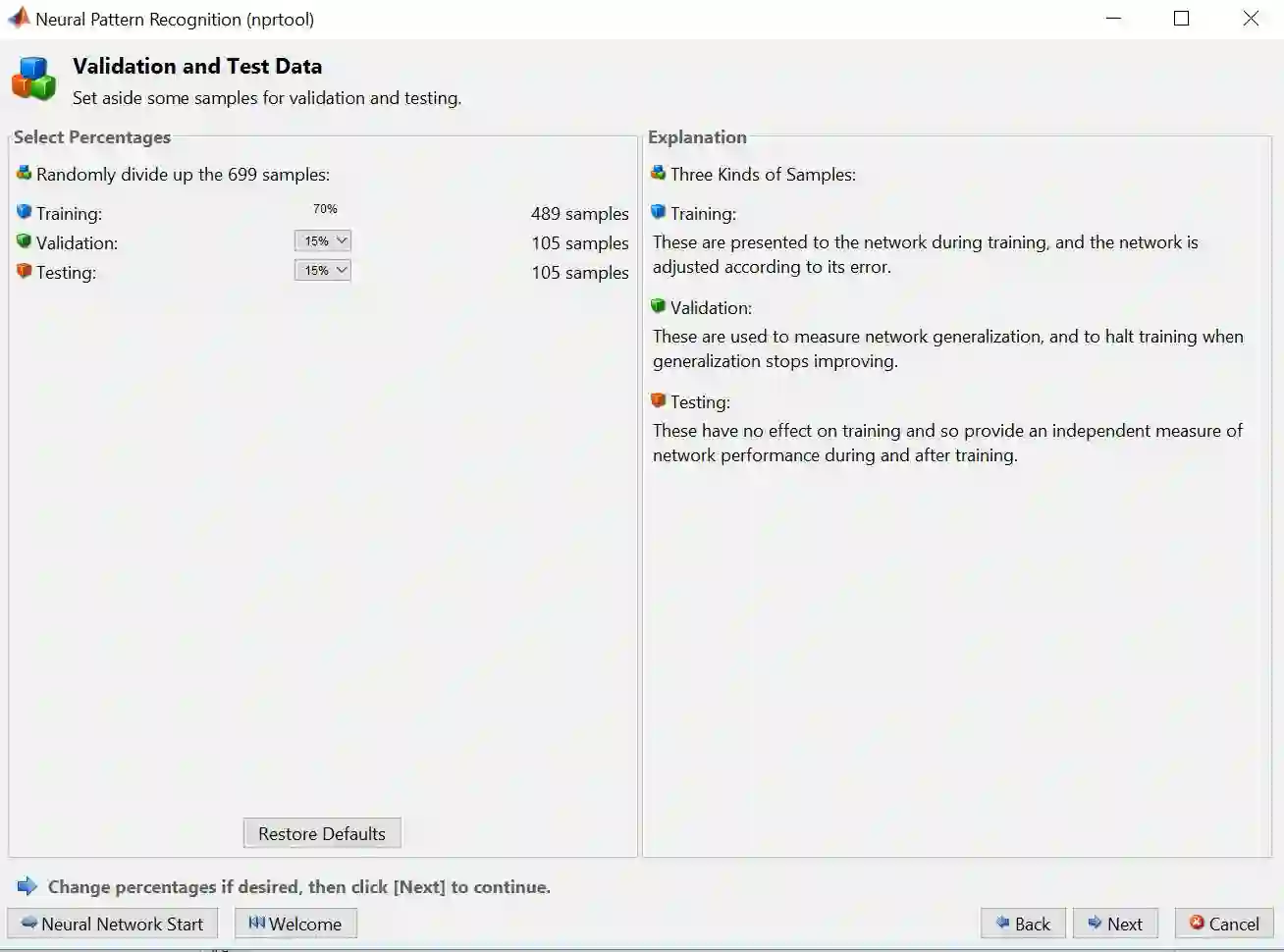Click the Three Kinds of Samples icon
Image resolution: width=1284 pixels, height=952 pixels.
(658, 174)
